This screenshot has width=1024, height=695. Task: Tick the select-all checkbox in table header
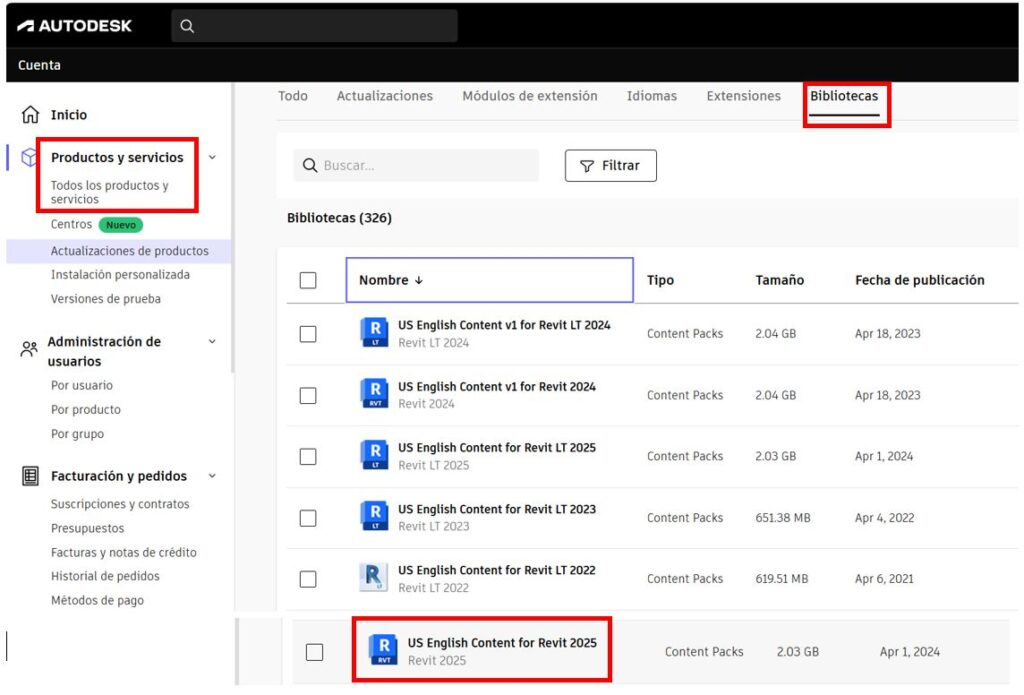tap(308, 280)
